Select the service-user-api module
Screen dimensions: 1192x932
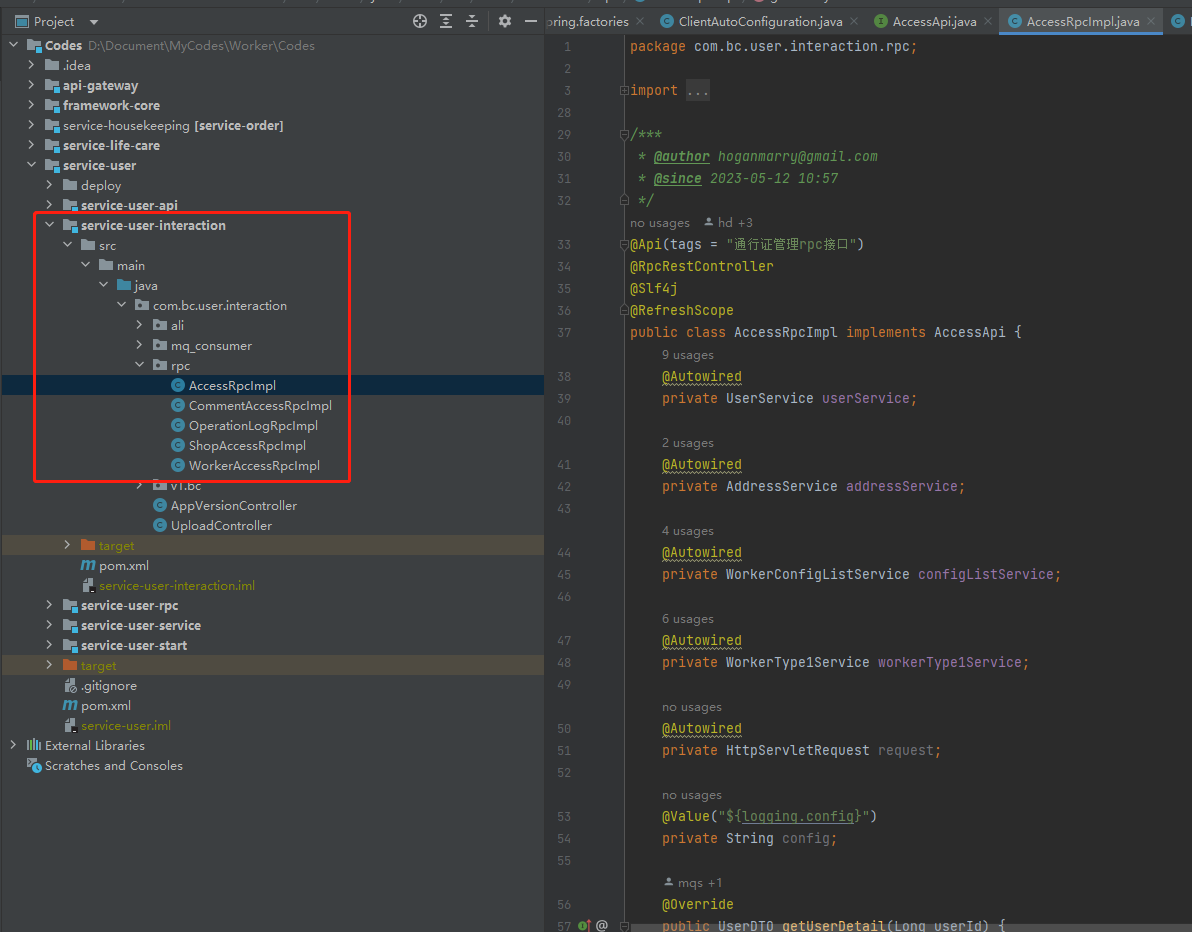click(x=128, y=205)
